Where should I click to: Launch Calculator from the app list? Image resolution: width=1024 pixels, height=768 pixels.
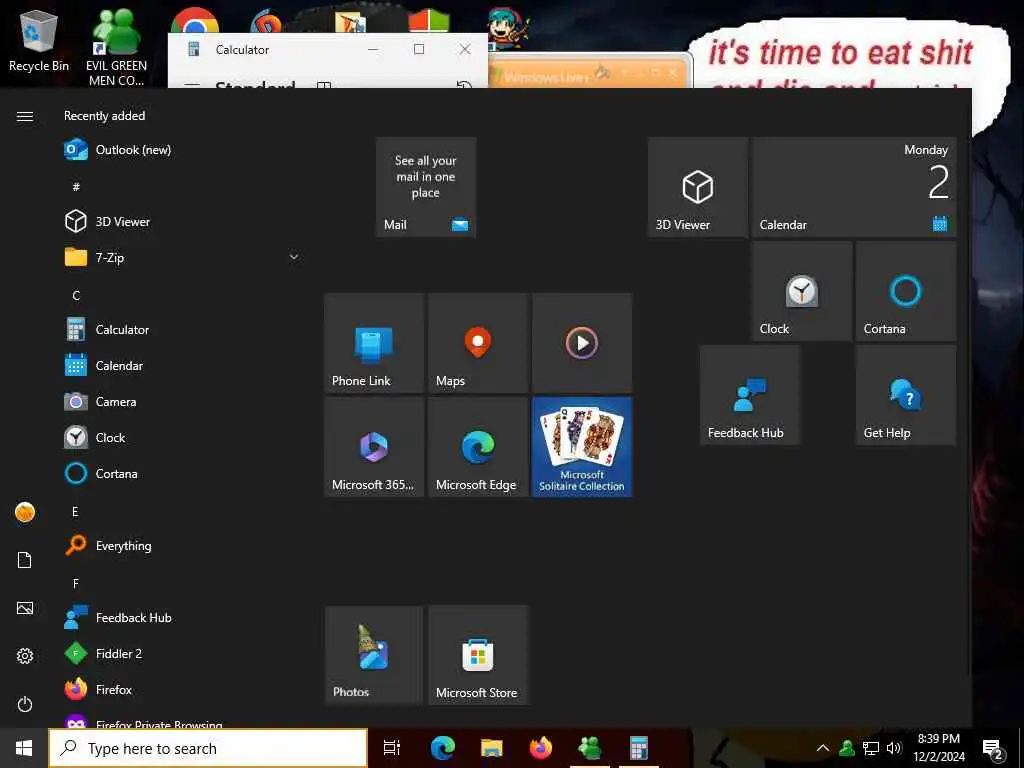click(x=183, y=330)
